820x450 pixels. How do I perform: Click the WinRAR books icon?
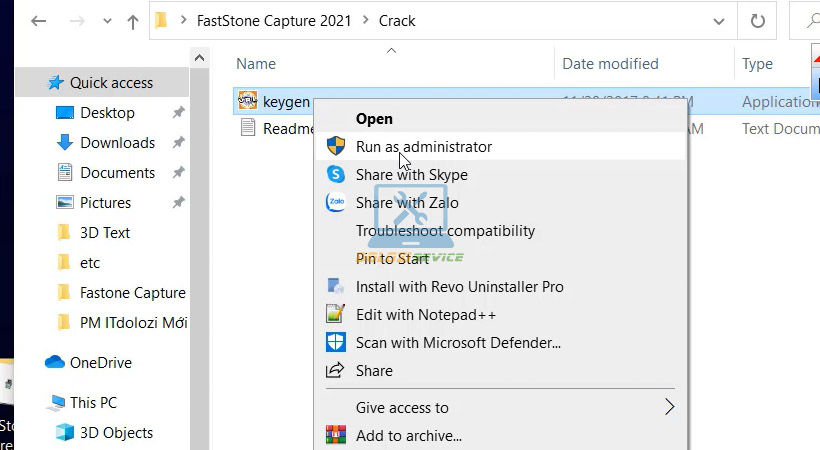[336, 435]
